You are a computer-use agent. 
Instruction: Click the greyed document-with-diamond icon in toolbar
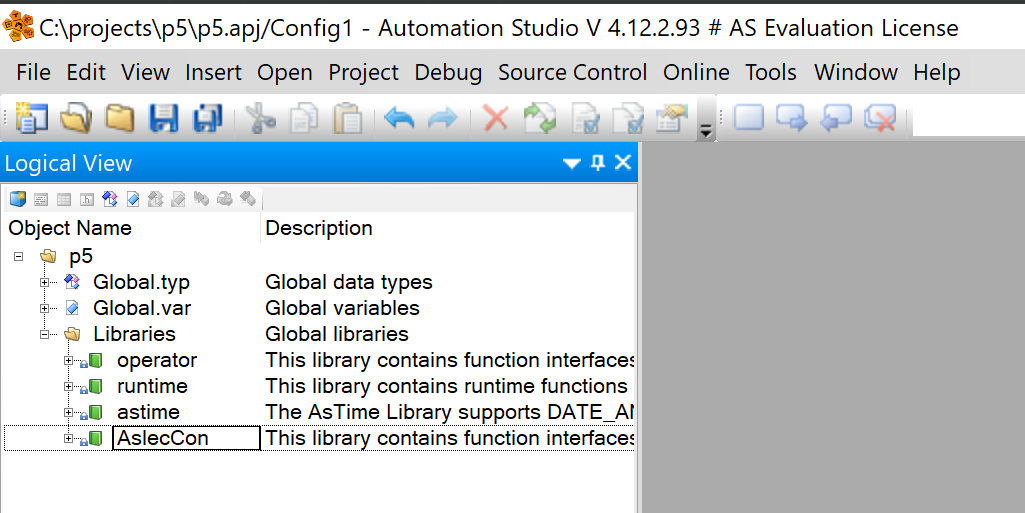pyautogui.click(x=178, y=199)
